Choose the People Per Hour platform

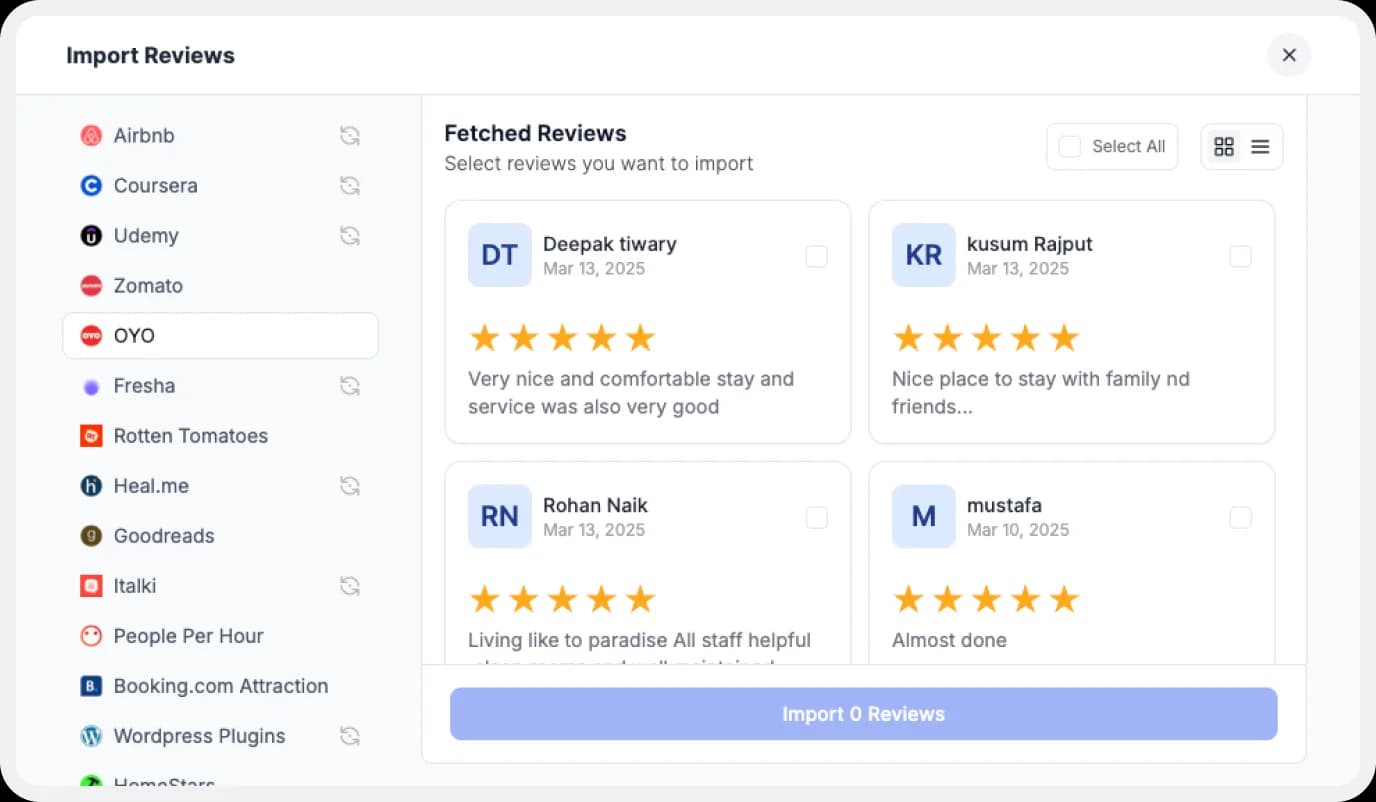click(189, 635)
